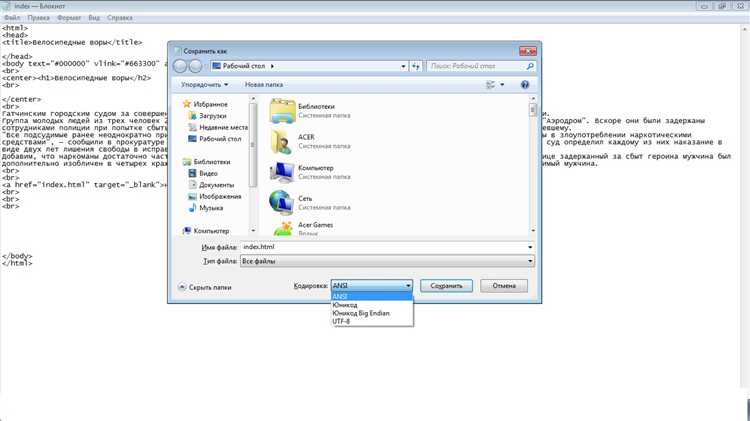Click the ACER user folder icon

click(x=282, y=142)
